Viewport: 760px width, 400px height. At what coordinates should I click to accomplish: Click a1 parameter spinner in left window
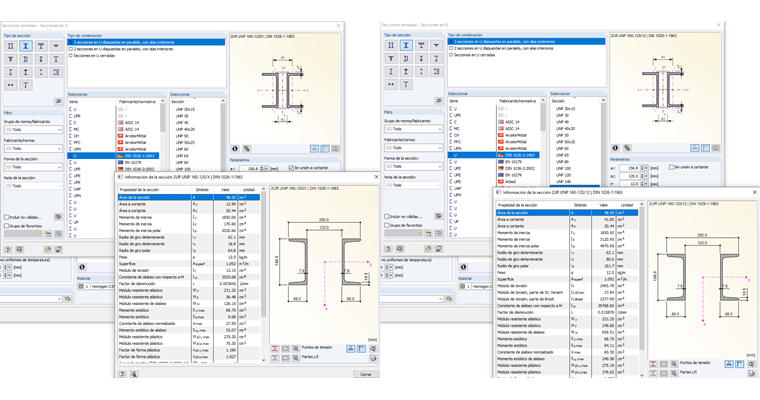point(264,169)
